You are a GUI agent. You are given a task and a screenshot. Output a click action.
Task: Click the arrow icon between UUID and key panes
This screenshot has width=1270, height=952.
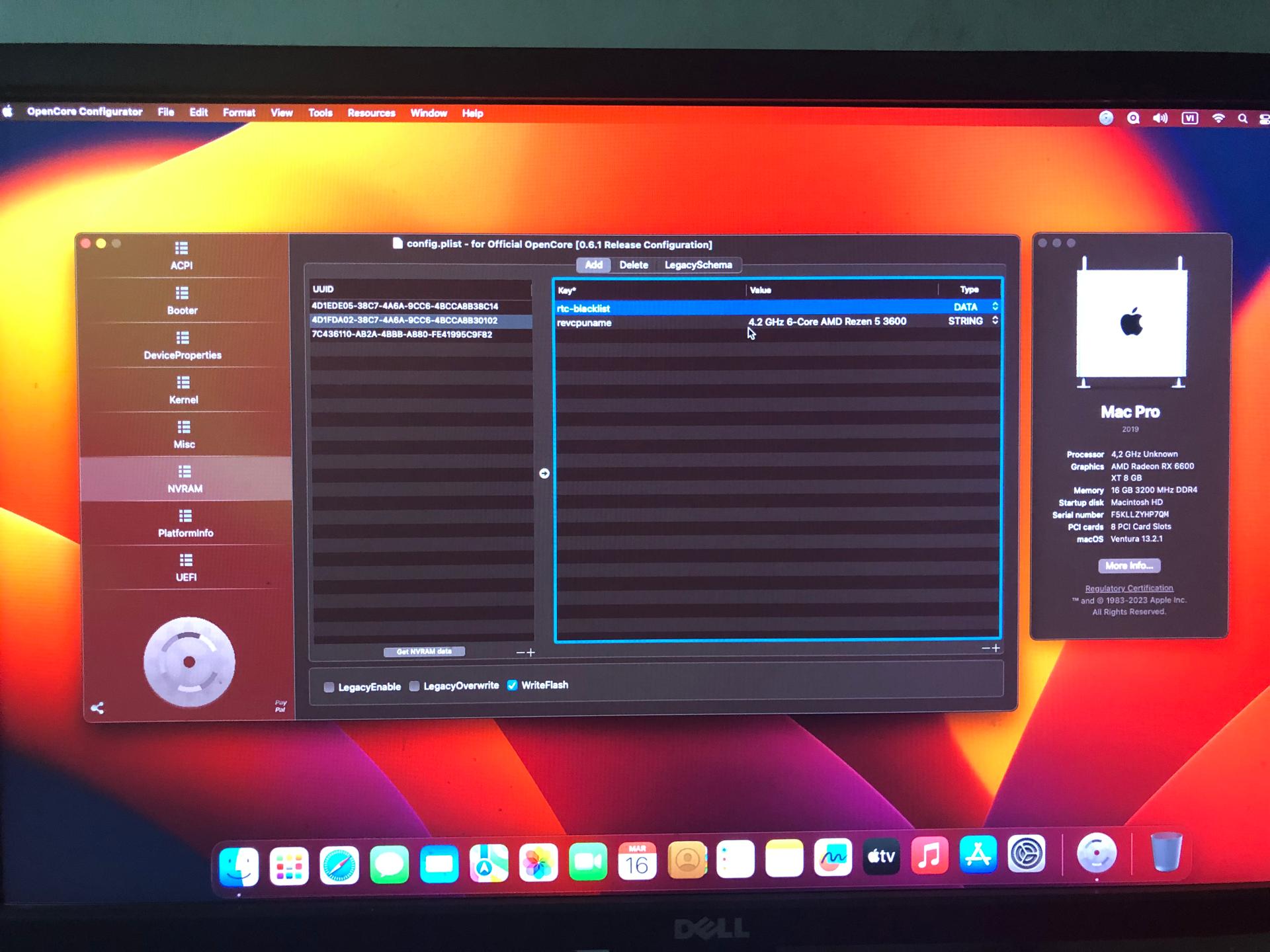coord(544,473)
